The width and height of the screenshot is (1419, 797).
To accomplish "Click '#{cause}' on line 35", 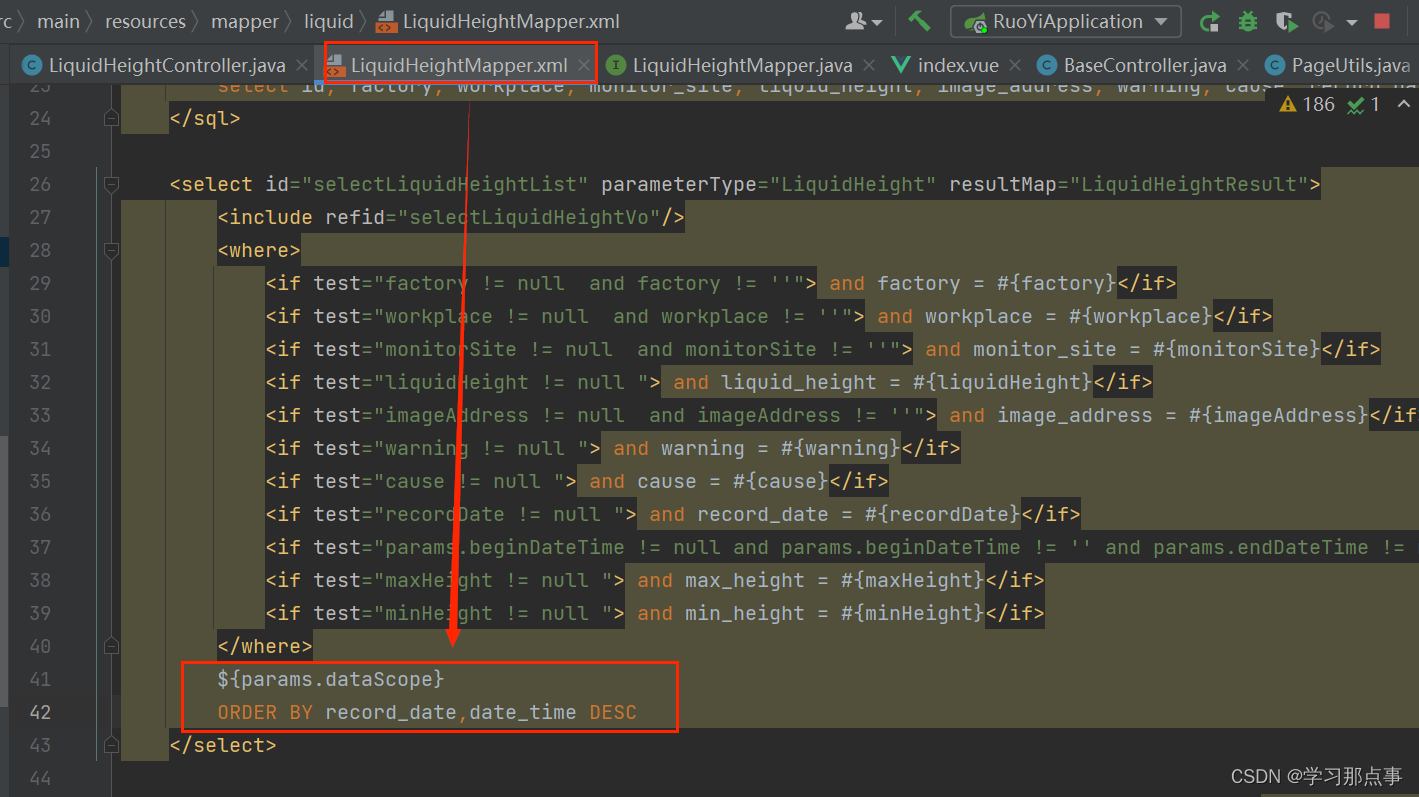I will [x=781, y=481].
